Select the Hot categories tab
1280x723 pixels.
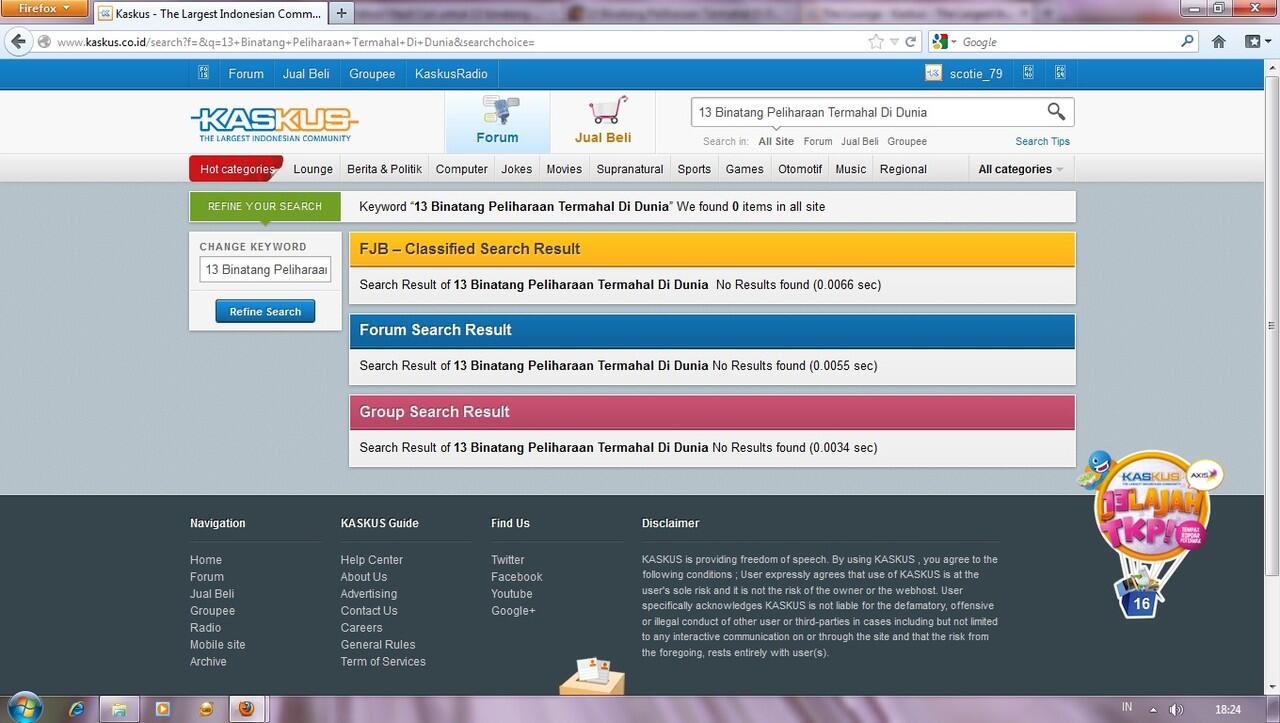[236, 169]
